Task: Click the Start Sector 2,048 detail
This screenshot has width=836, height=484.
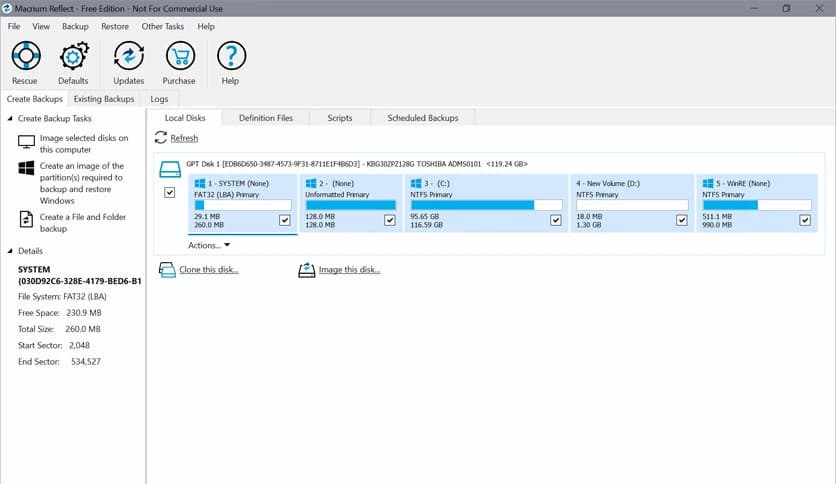Action: pyautogui.click(x=54, y=345)
